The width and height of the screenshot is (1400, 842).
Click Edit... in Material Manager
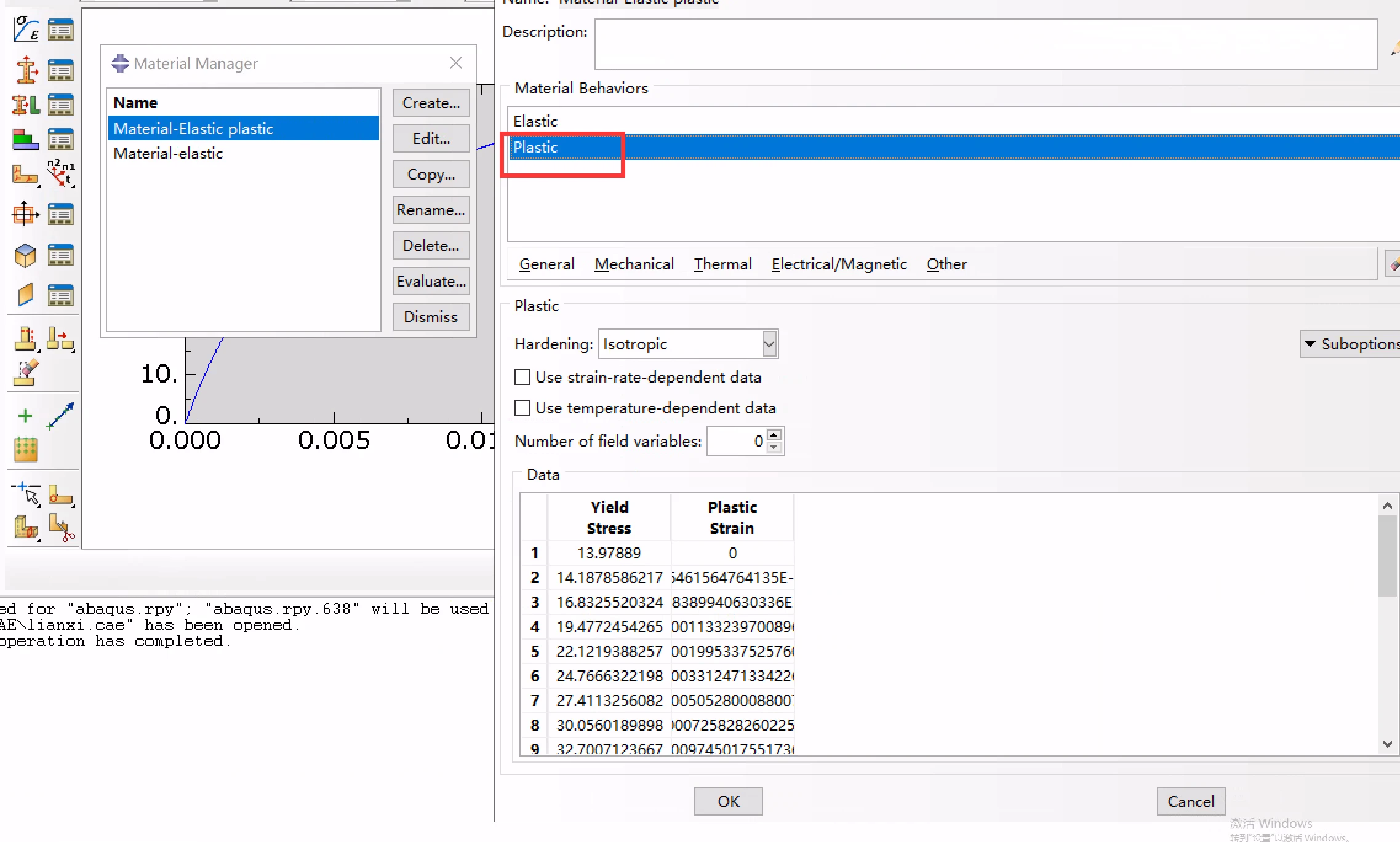[x=431, y=138]
